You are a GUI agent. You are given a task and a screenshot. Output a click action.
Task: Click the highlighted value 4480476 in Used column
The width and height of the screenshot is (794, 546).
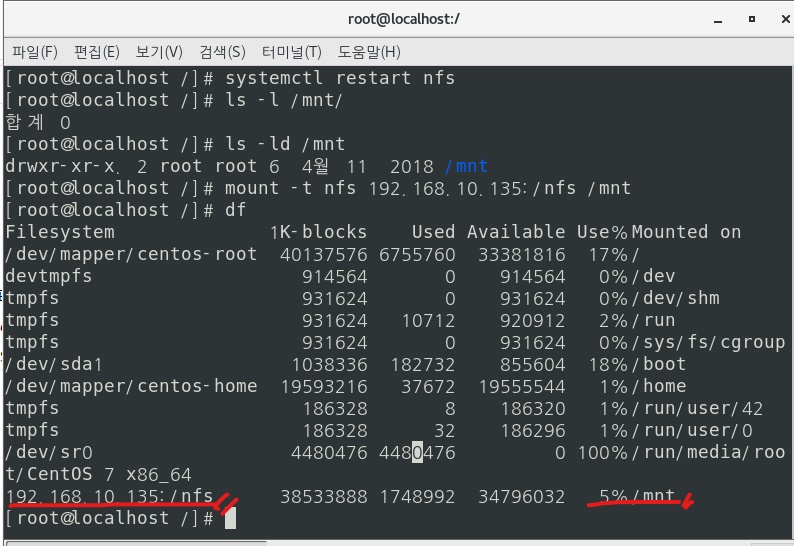point(417,453)
